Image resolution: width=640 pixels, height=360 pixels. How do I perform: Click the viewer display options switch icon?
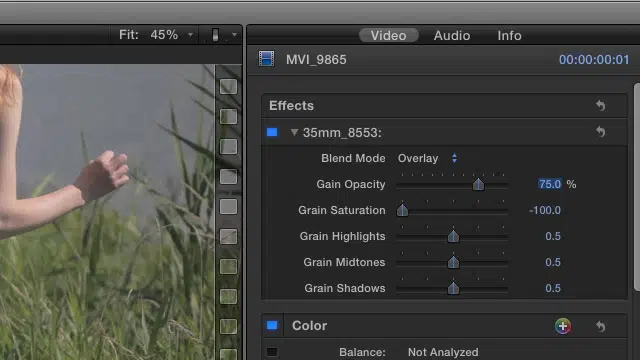(x=216, y=35)
